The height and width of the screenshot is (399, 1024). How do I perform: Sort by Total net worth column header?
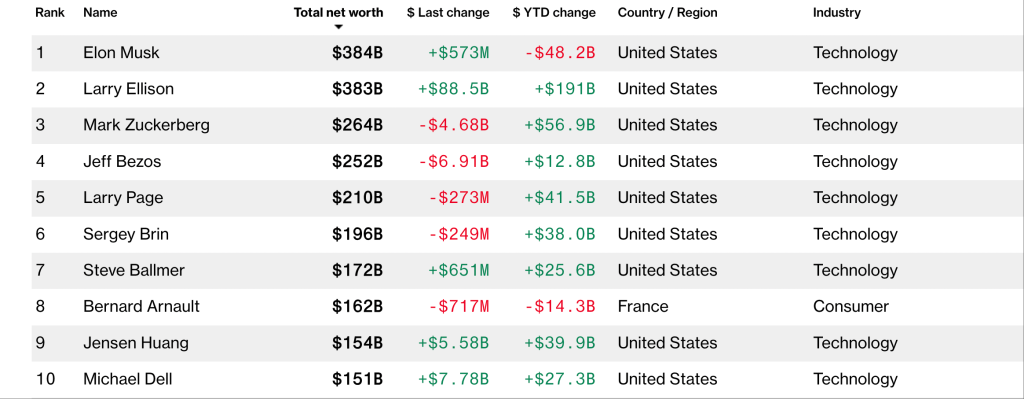coord(338,12)
